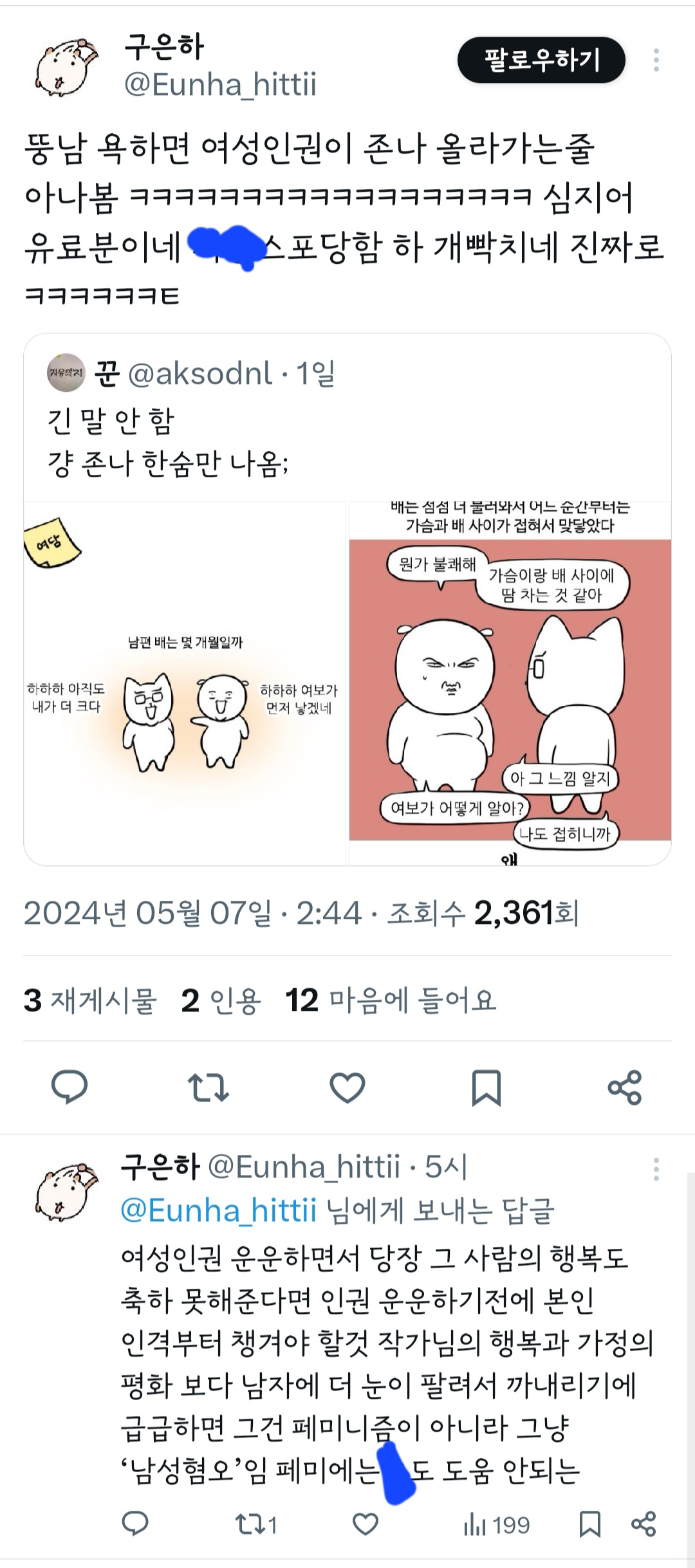The image size is (695, 1568).
Task: Open the left comic image in quoted tweet
Action: [185, 683]
